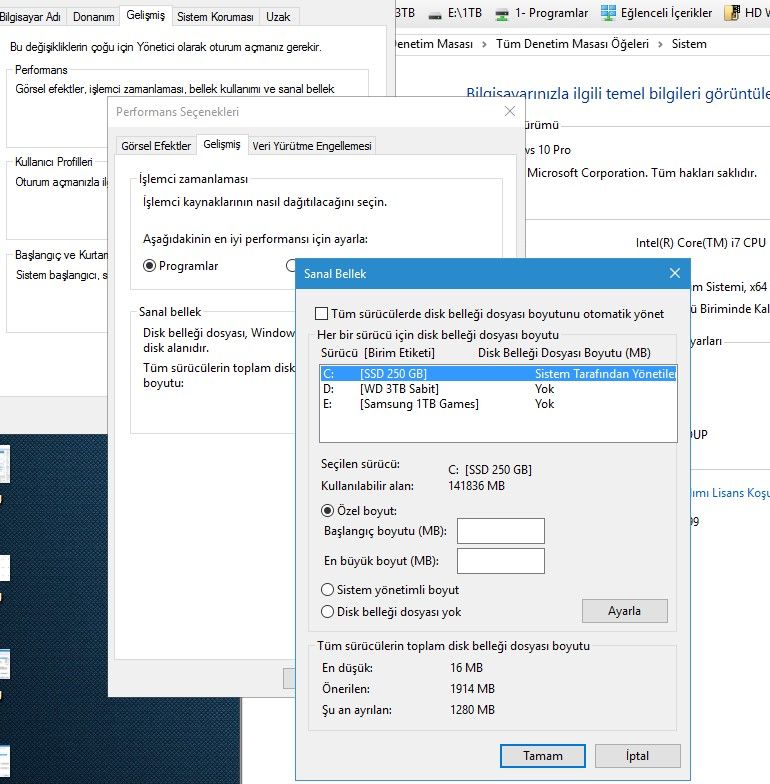The height and width of the screenshot is (784, 770).
Task: Expand breadcrumb chevron after Denetim Masası
Action: click(x=484, y=44)
